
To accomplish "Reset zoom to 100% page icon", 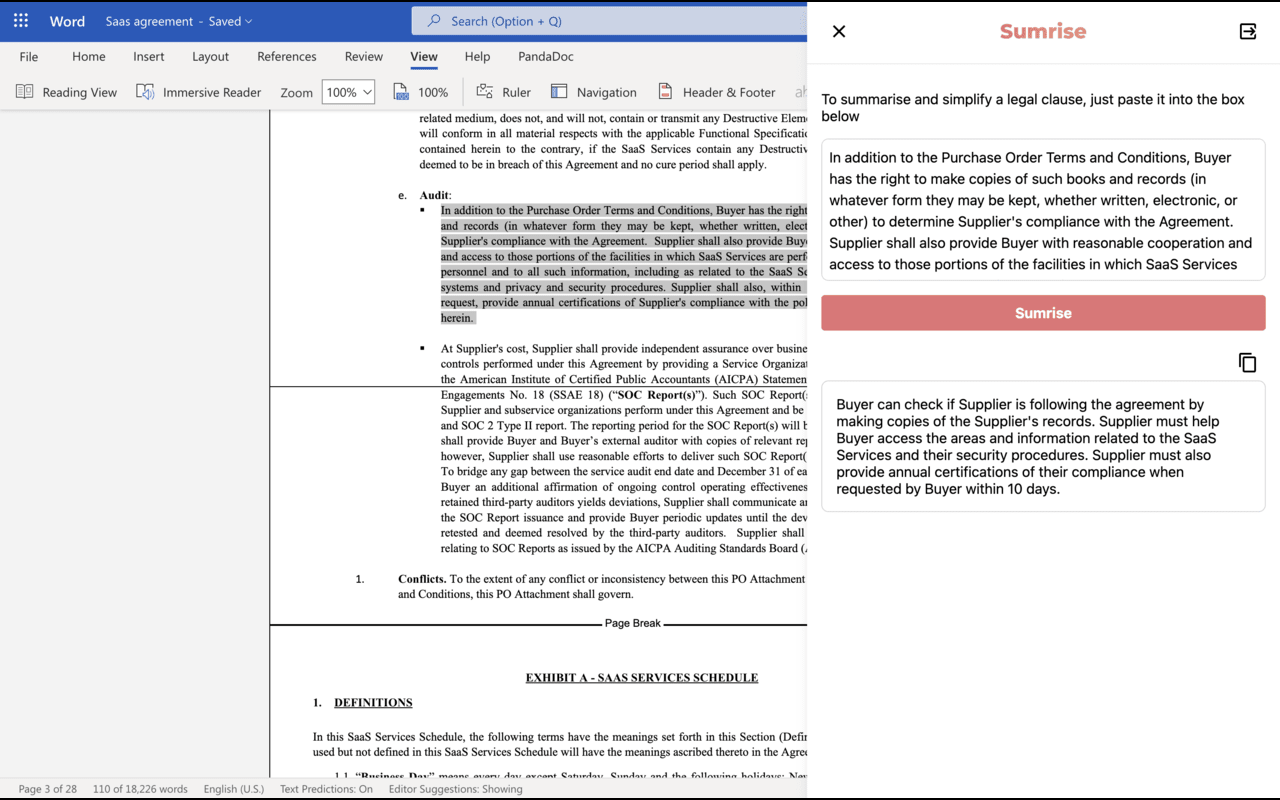I will 420,92.
